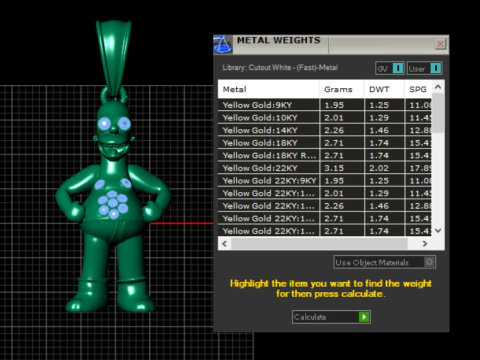Click the Library: Cutout White label
Image resolution: width=480 pixels, height=360 pixels.
coord(280,68)
